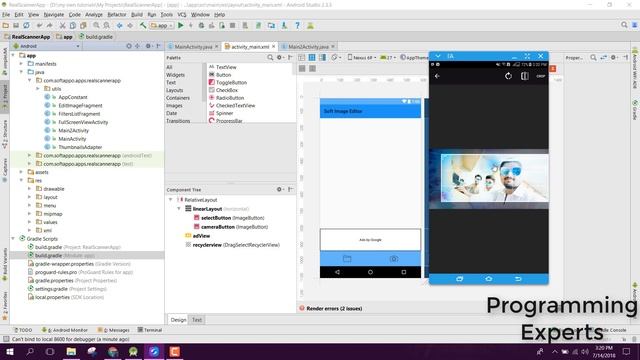640x360 pixels.
Task: Click the Find magnifier icon in toolbar
Action: click(x=96, y=25)
